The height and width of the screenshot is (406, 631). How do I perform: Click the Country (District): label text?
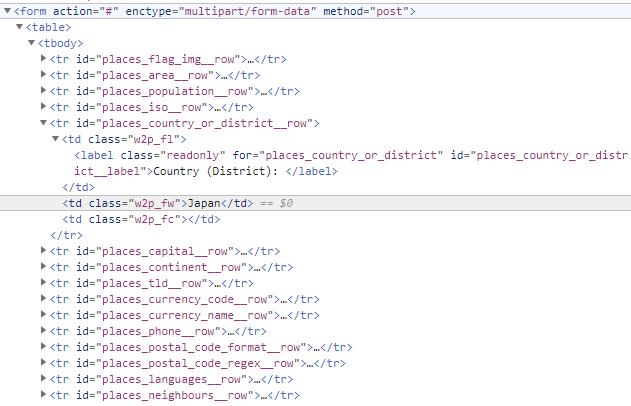pos(216,171)
